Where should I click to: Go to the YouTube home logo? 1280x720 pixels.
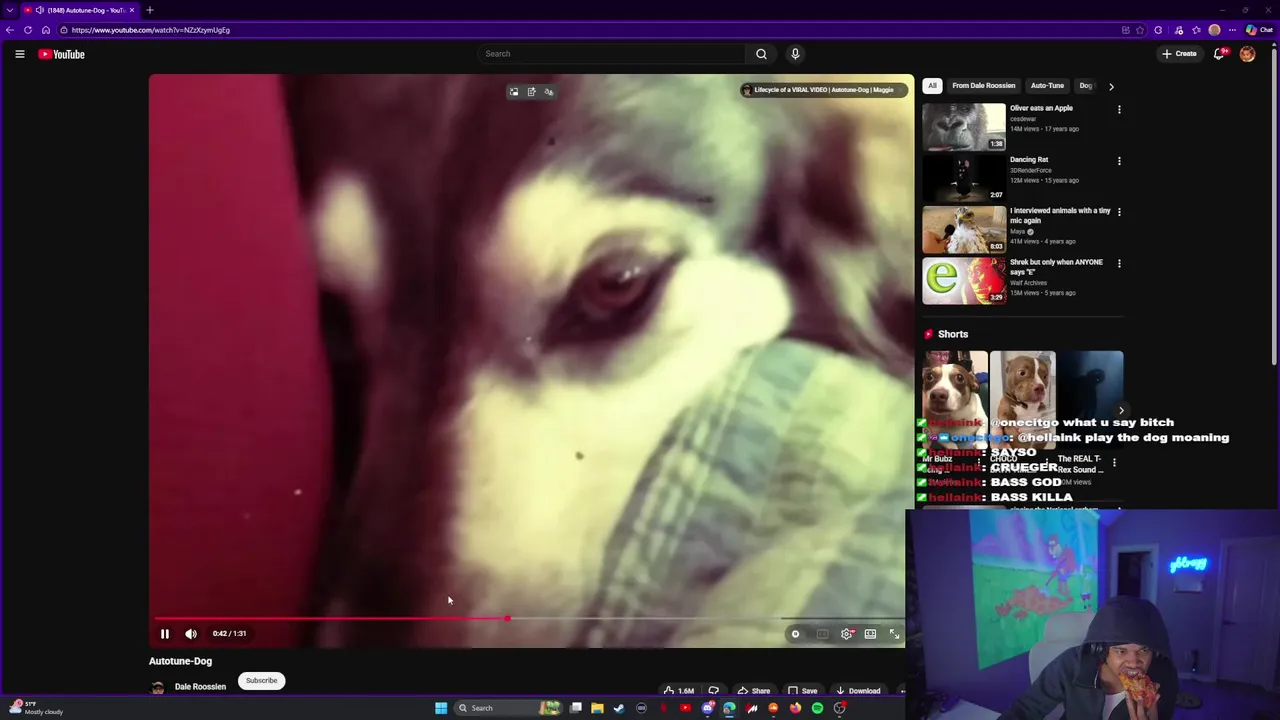pos(62,54)
